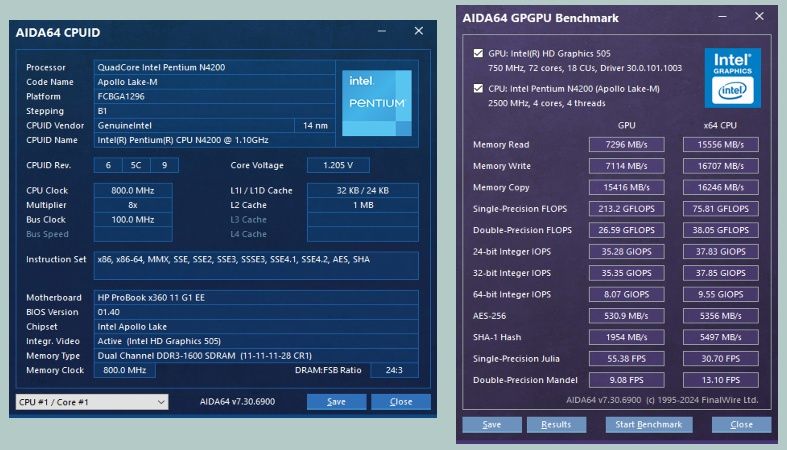
Task: Click the GPU AES-256 value 530.9 MB/s
Action: 626,316
